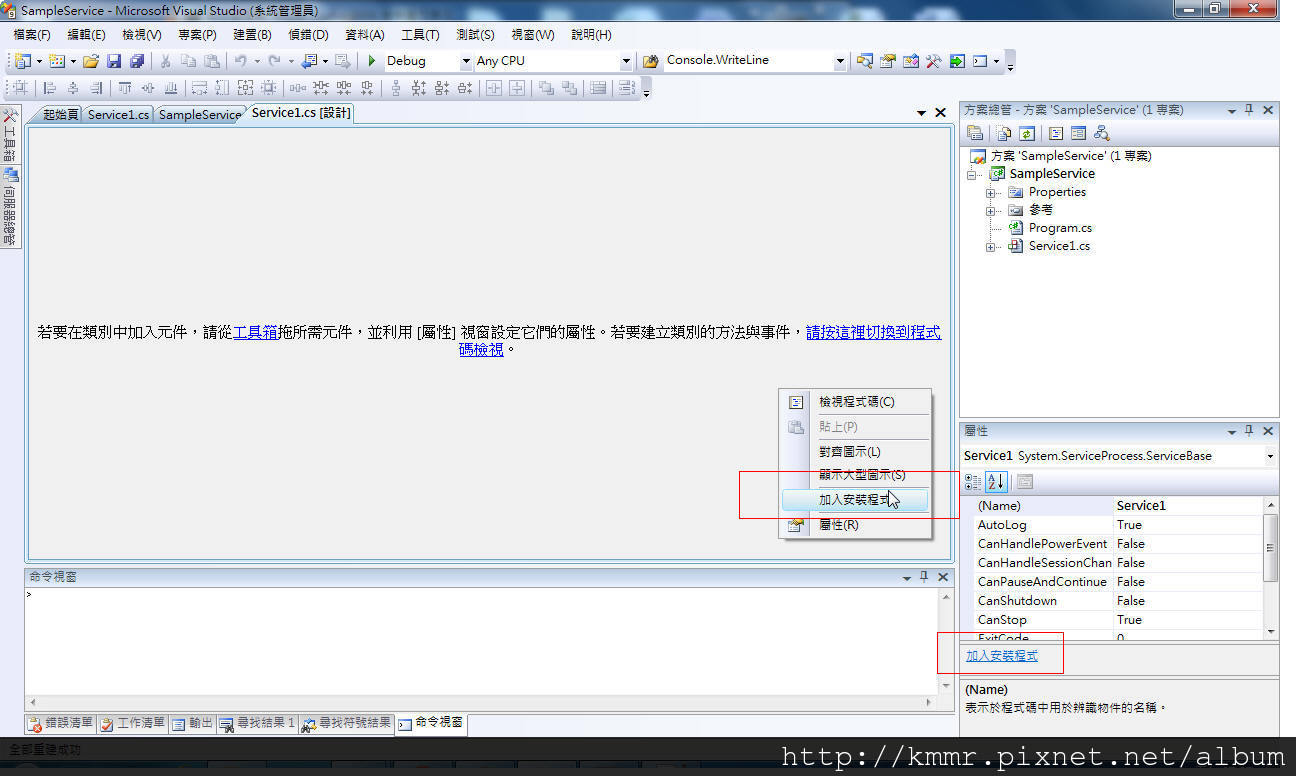This screenshot has width=1296, height=776.
Task: Open the Debug configuration dropdown
Action: 466,61
